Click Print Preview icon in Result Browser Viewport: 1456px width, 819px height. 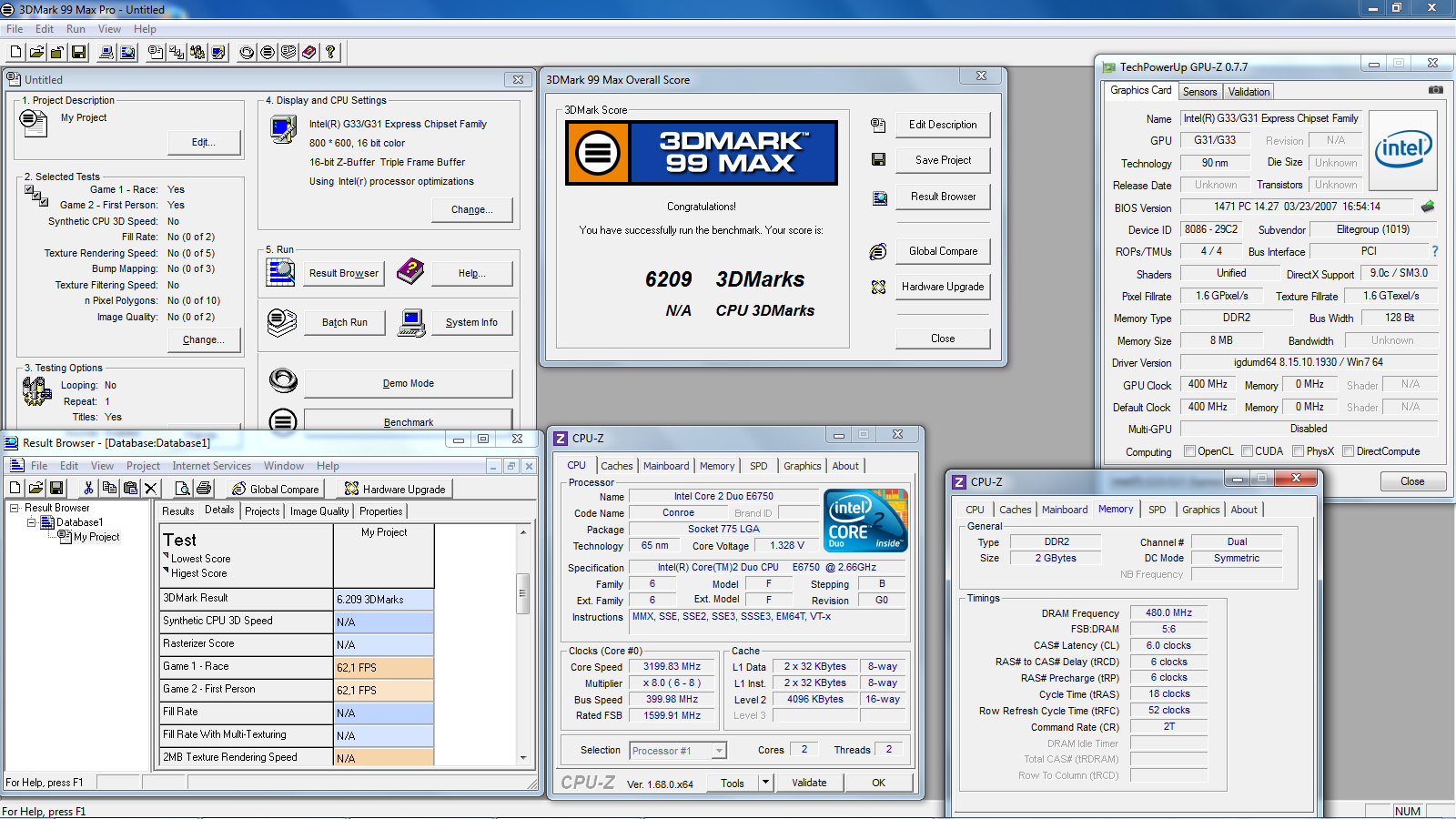182,489
